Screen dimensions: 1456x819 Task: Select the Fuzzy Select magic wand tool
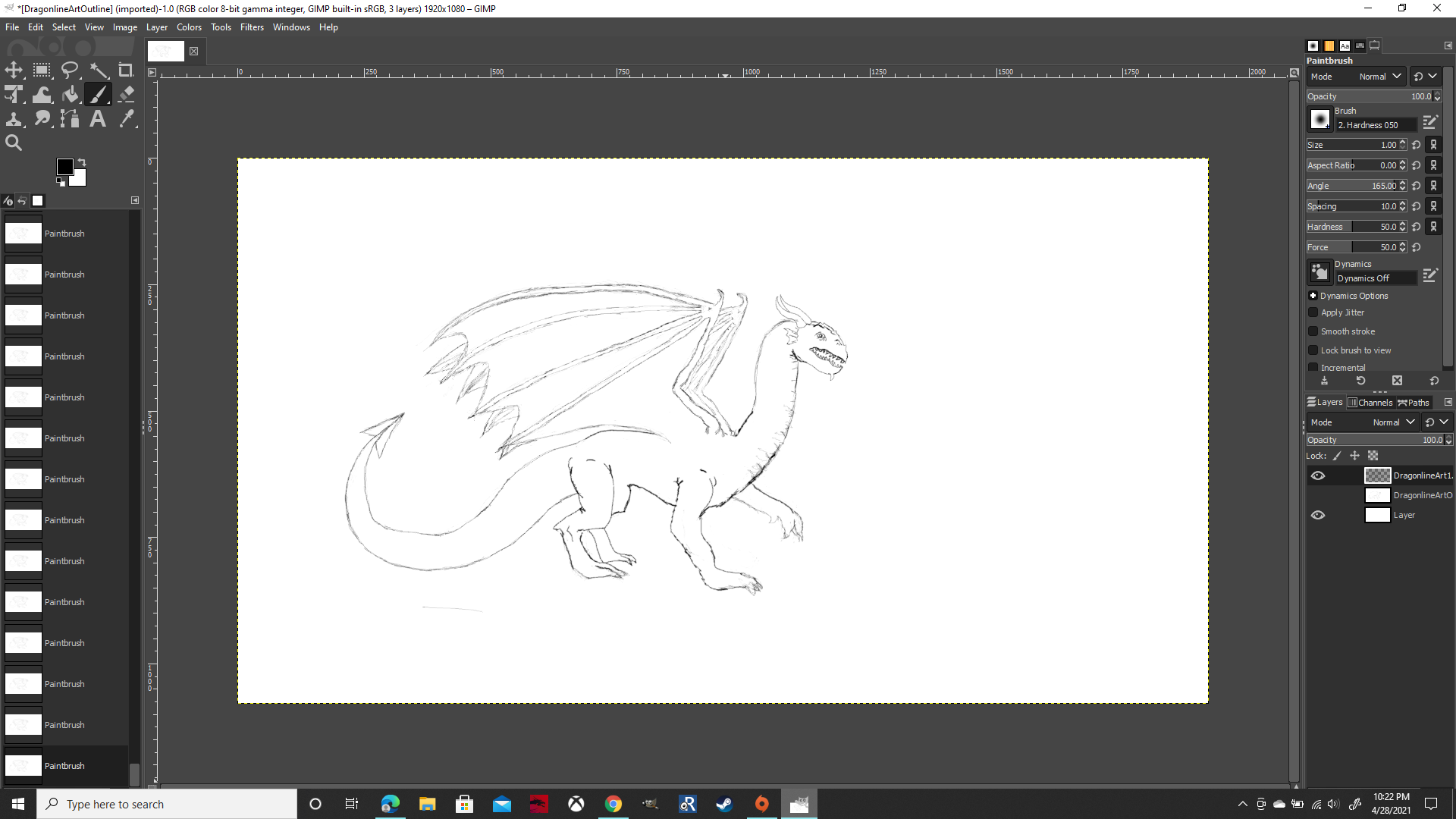99,71
